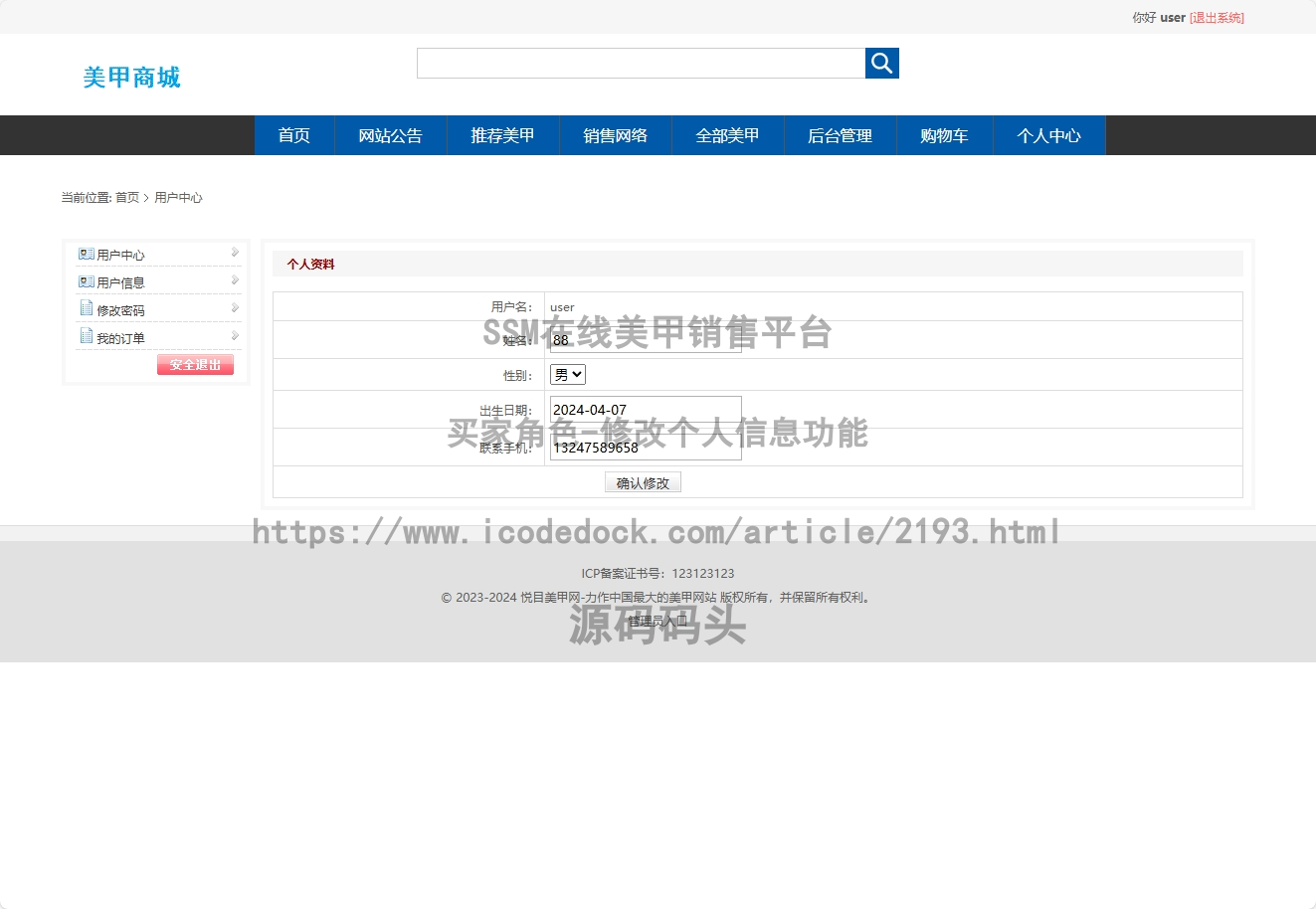Open 用户中心 sidebar link
Image resolution: width=1316 pixels, height=909 pixels.
(x=120, y=256)
